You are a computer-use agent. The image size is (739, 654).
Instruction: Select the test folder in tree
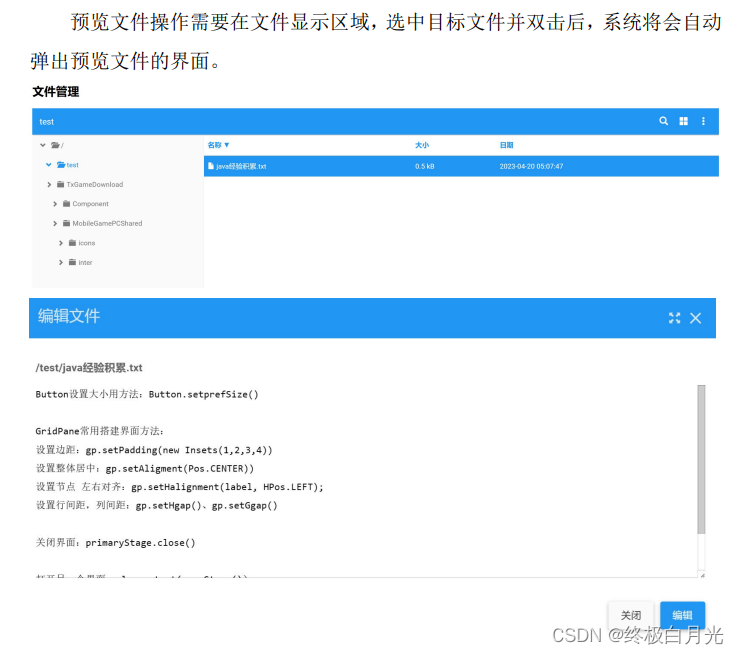(x=68, y=165)
